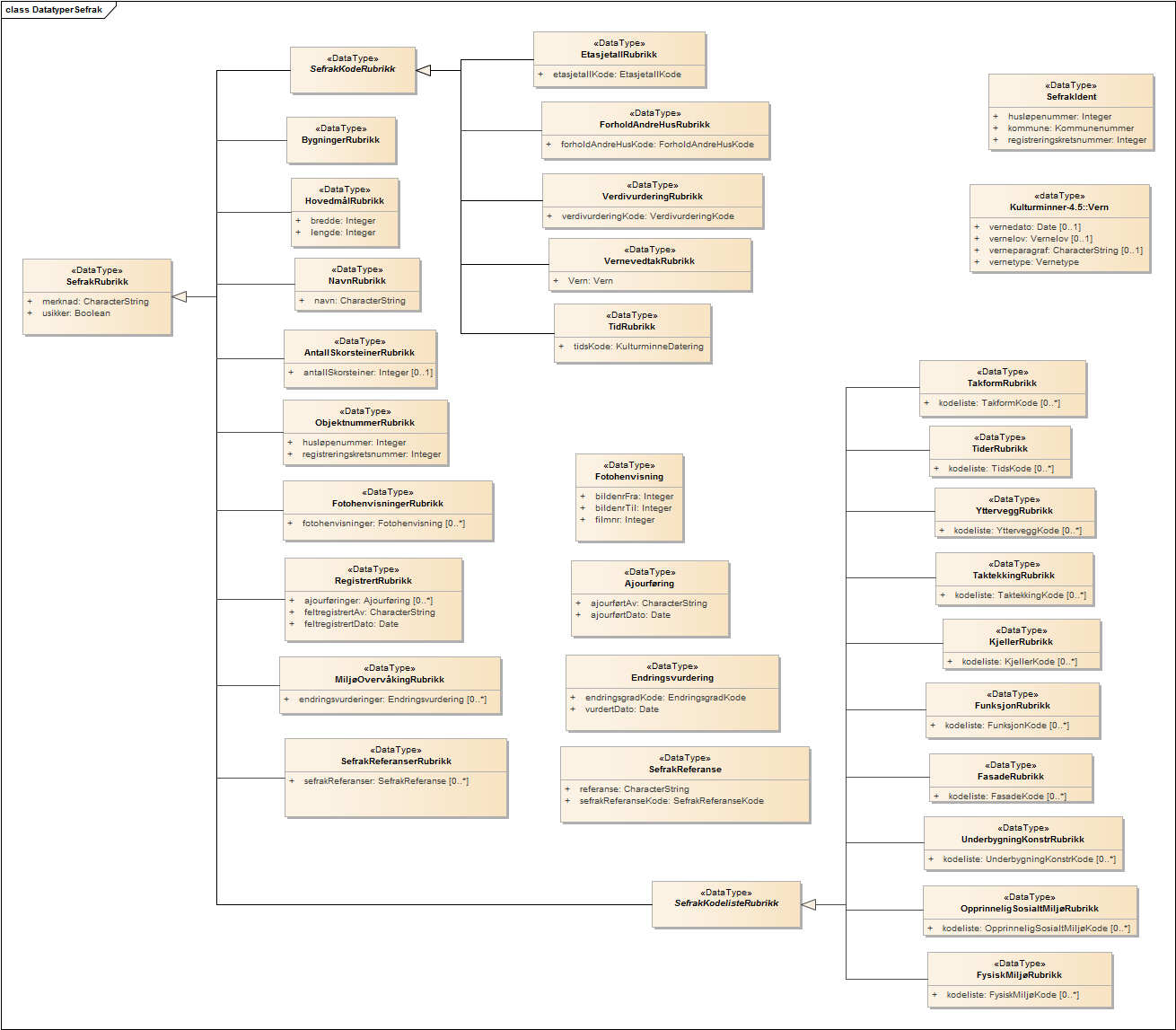Click the HovedmålRubrikk class name

coord(345,201)
